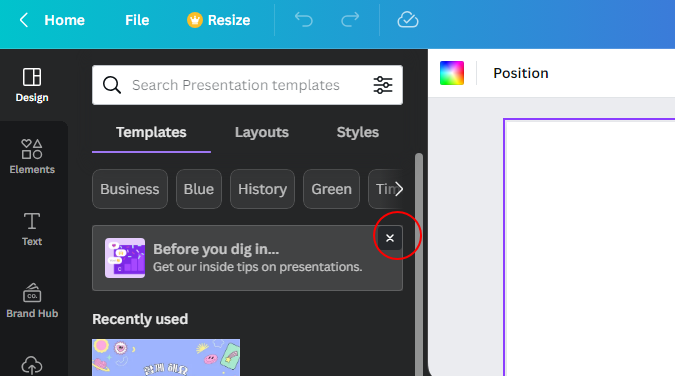Open the Resize premium button
Viewport: 675px width, 376px height.
pyautogui.click(x=218, y=20)
